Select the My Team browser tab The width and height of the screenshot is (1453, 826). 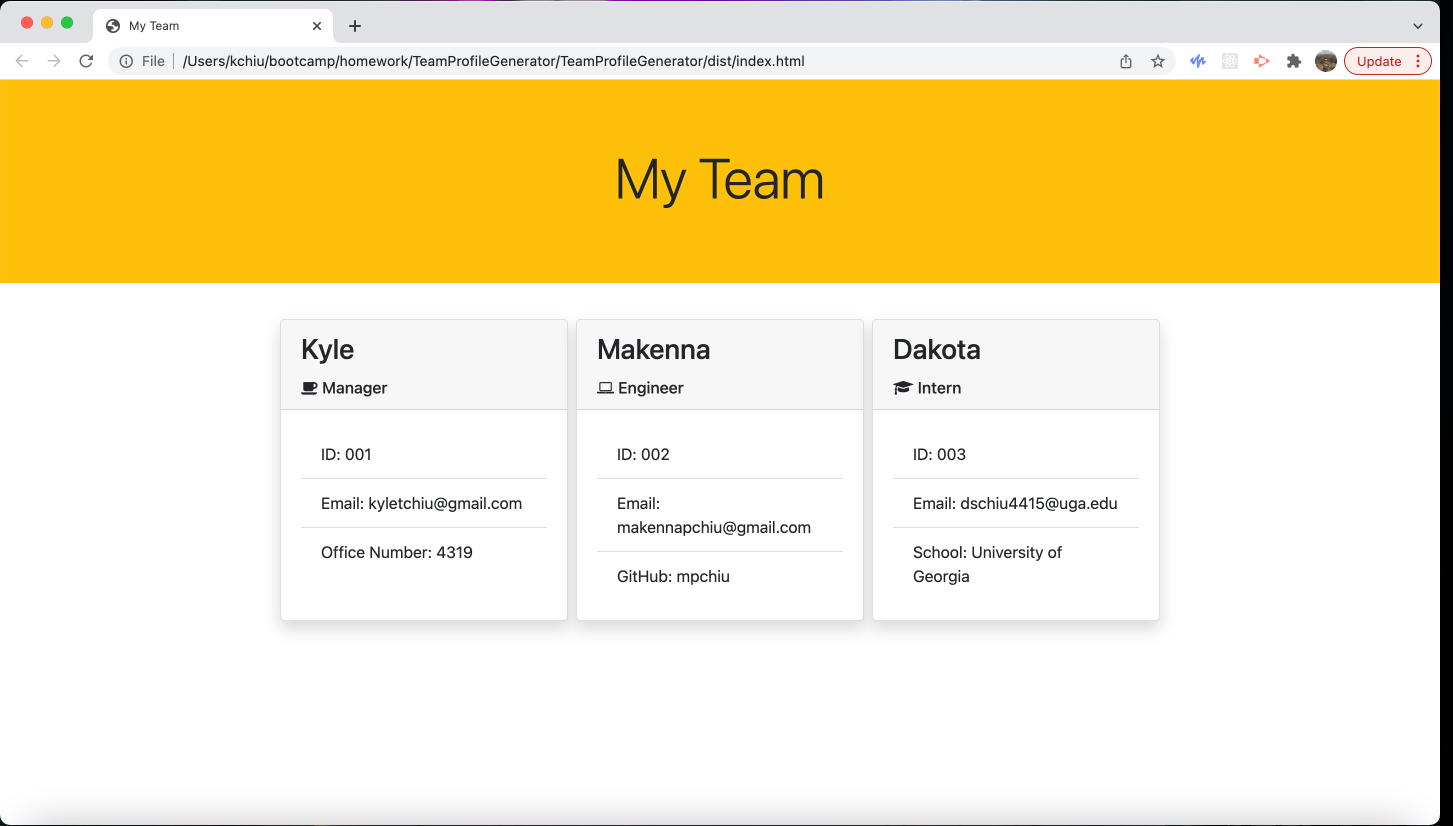214,26
